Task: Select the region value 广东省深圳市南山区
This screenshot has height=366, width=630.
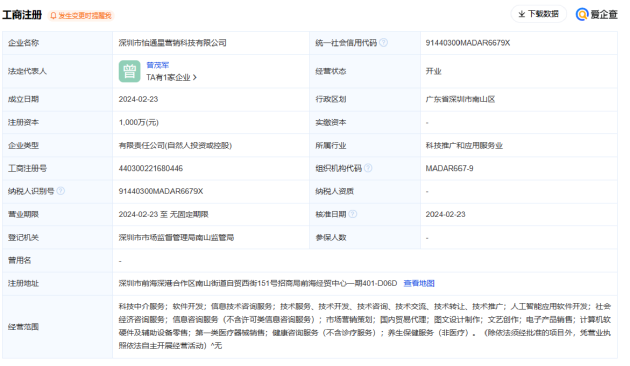Action: click(460, 99)
